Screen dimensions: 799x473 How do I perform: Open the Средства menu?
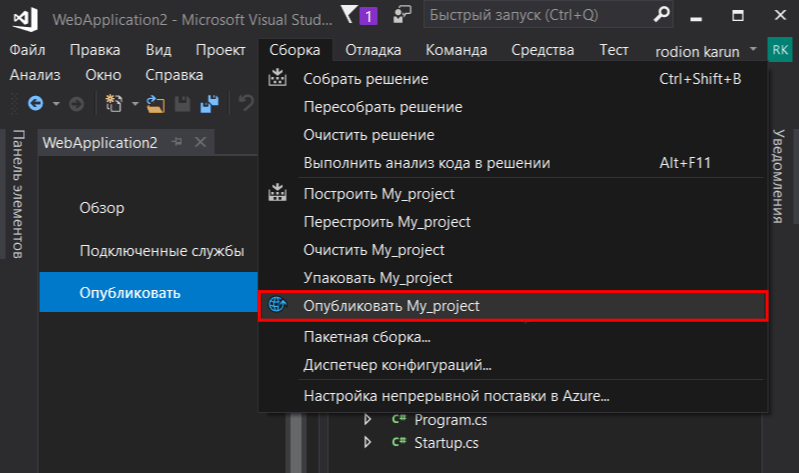click(x=543, y=50)
